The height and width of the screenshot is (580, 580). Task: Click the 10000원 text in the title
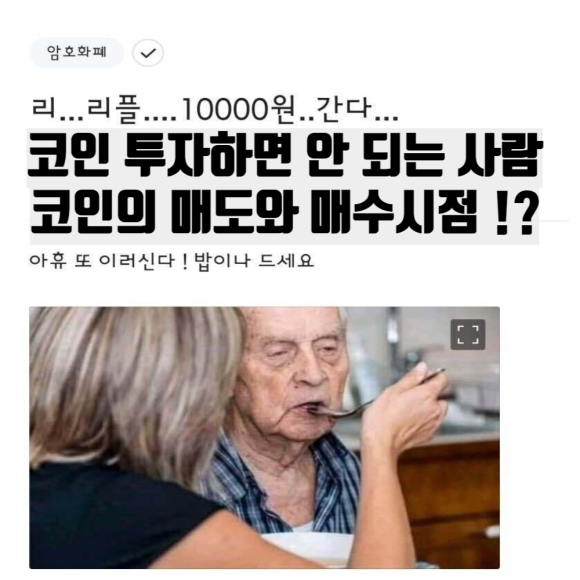[x=239, y=109]
